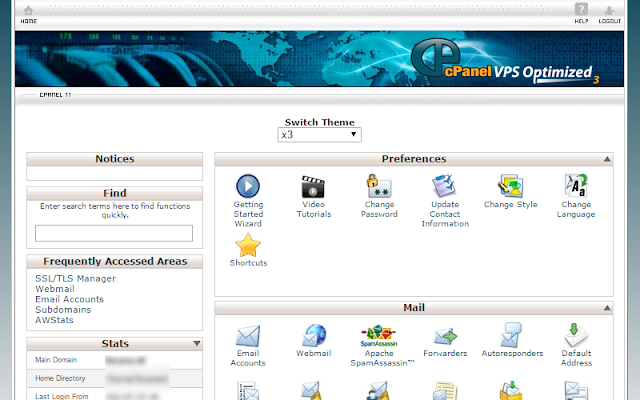Viewport: 640px width, 400px height.
Task: Open the Switch Theme x3 dropdown
Action: point(319,135)
